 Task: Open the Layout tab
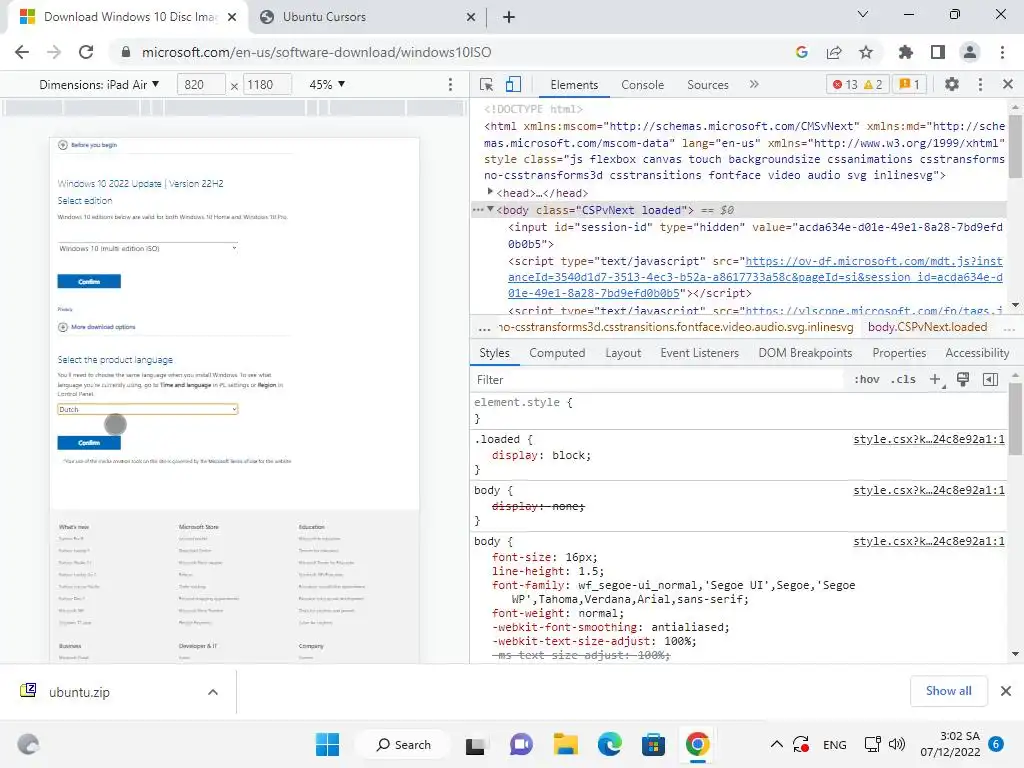pyautogui.click(x=623, y=353)
